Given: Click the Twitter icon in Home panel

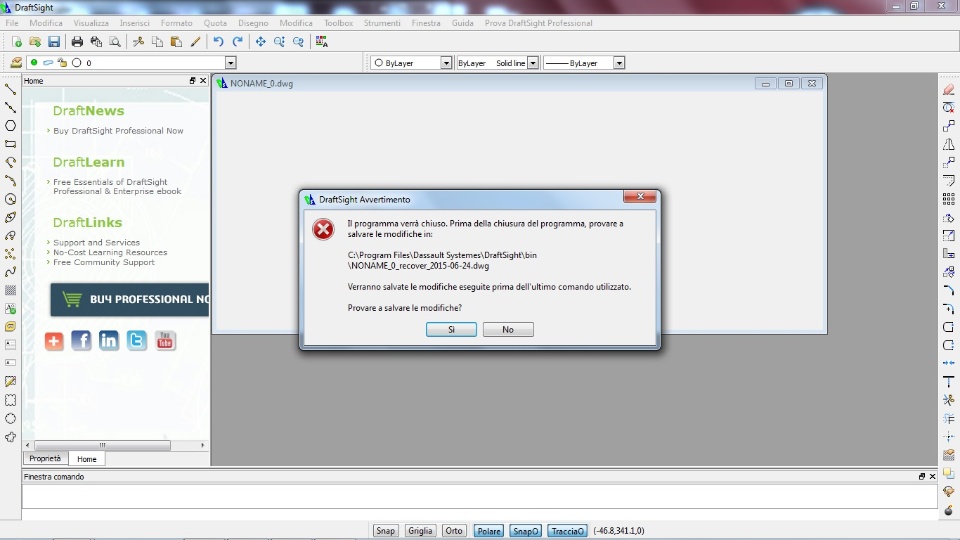Looking at the screenshot, I should pos(137,340).
